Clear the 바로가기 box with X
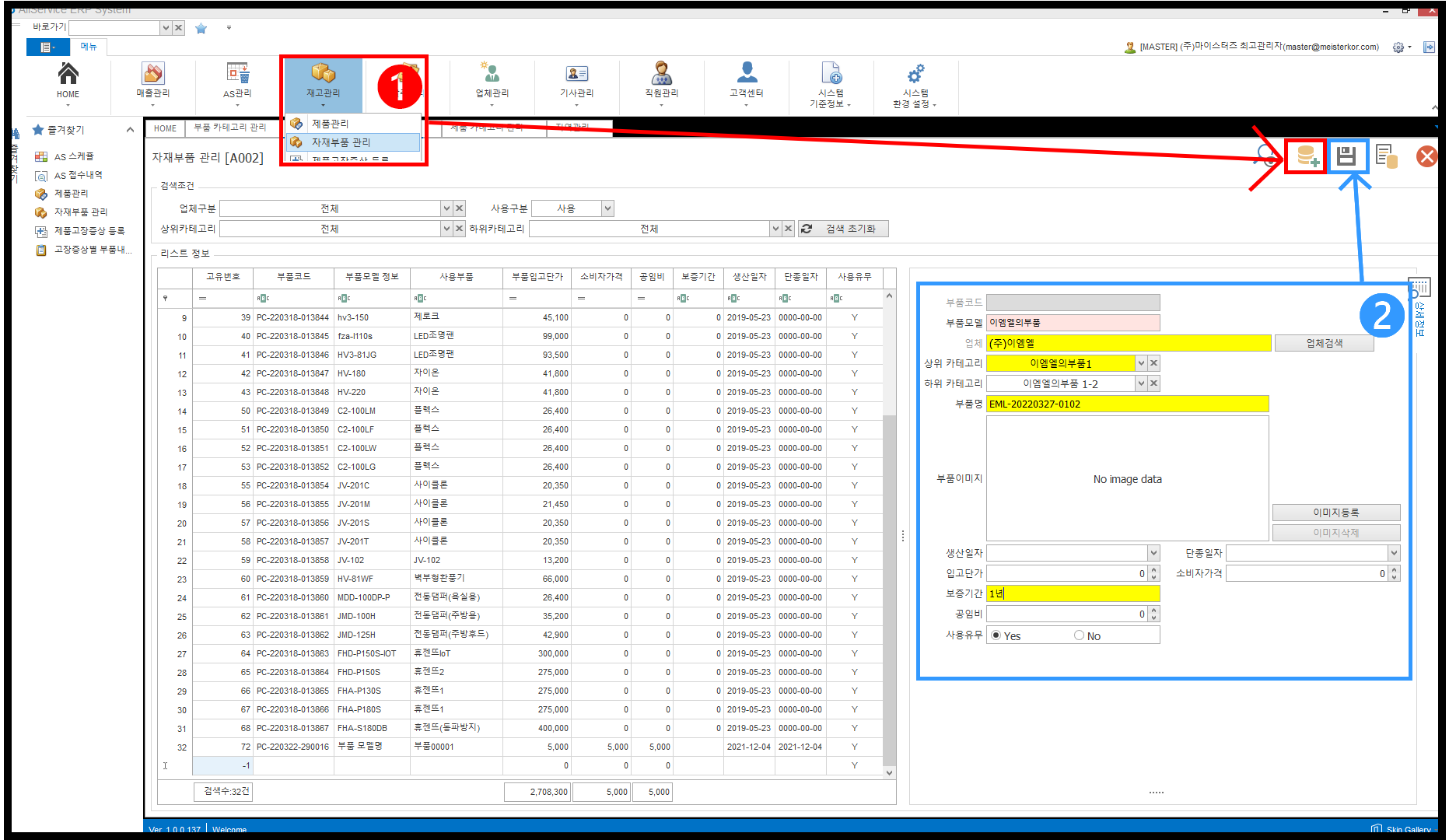Viewport: 1449px width, 840px height. (x=178, y=28)
